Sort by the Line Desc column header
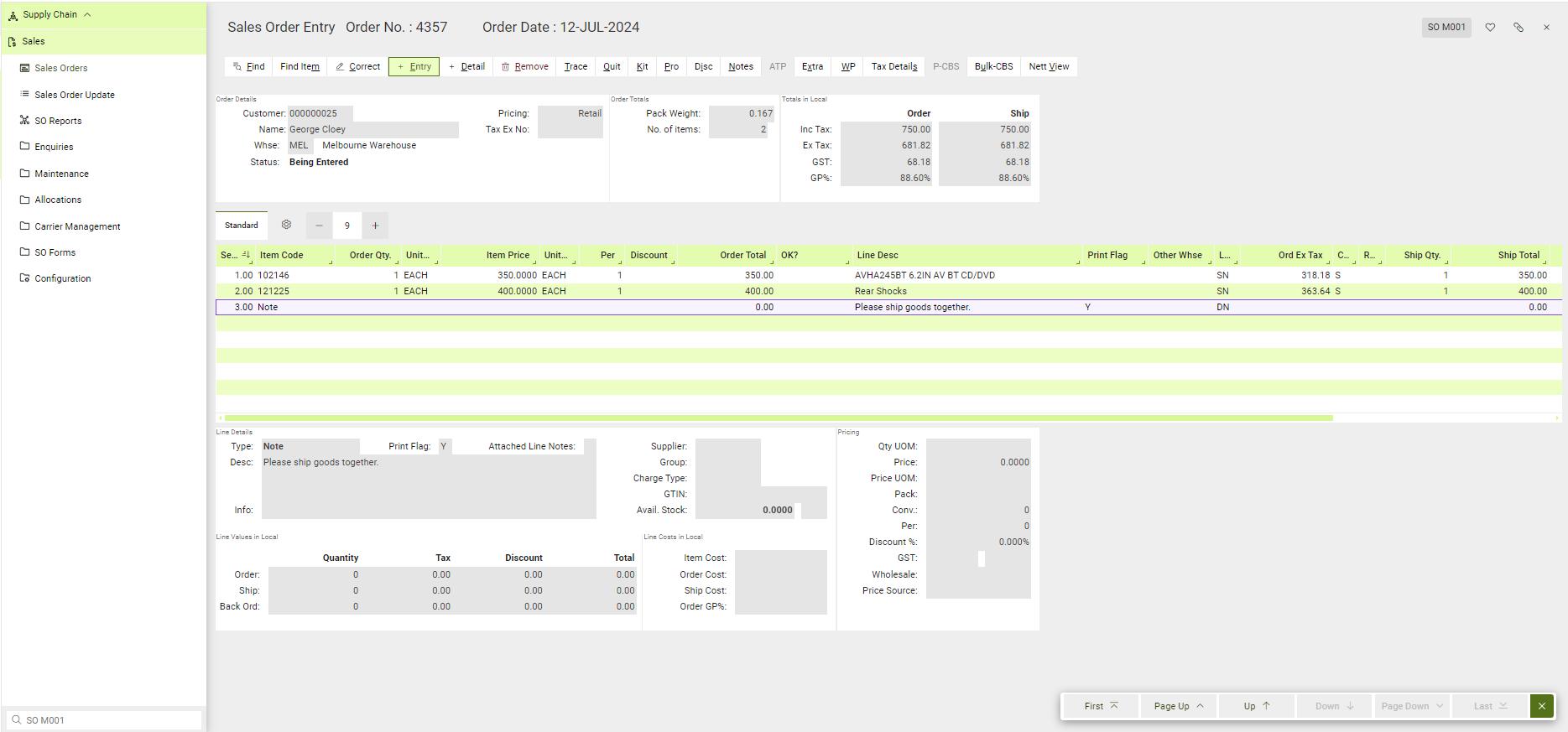The height and width of the screenshot is (732, 1568). [966, 255]
